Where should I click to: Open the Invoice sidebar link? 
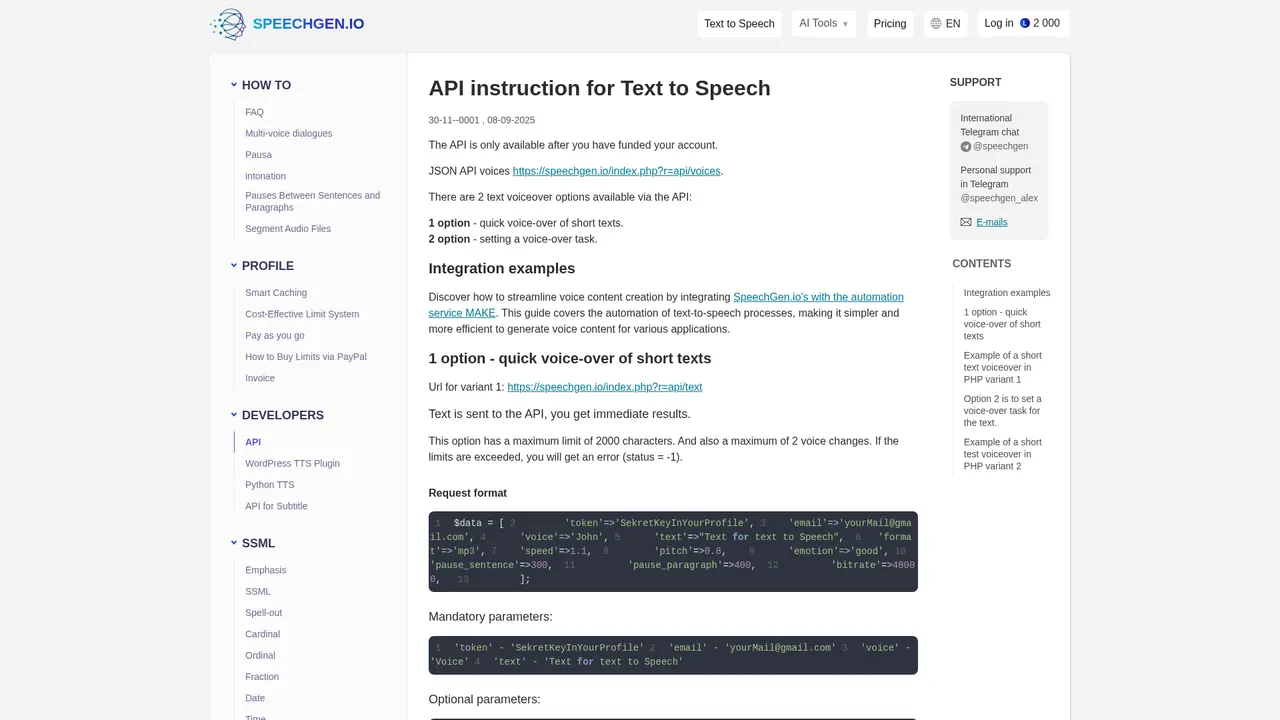260,378
